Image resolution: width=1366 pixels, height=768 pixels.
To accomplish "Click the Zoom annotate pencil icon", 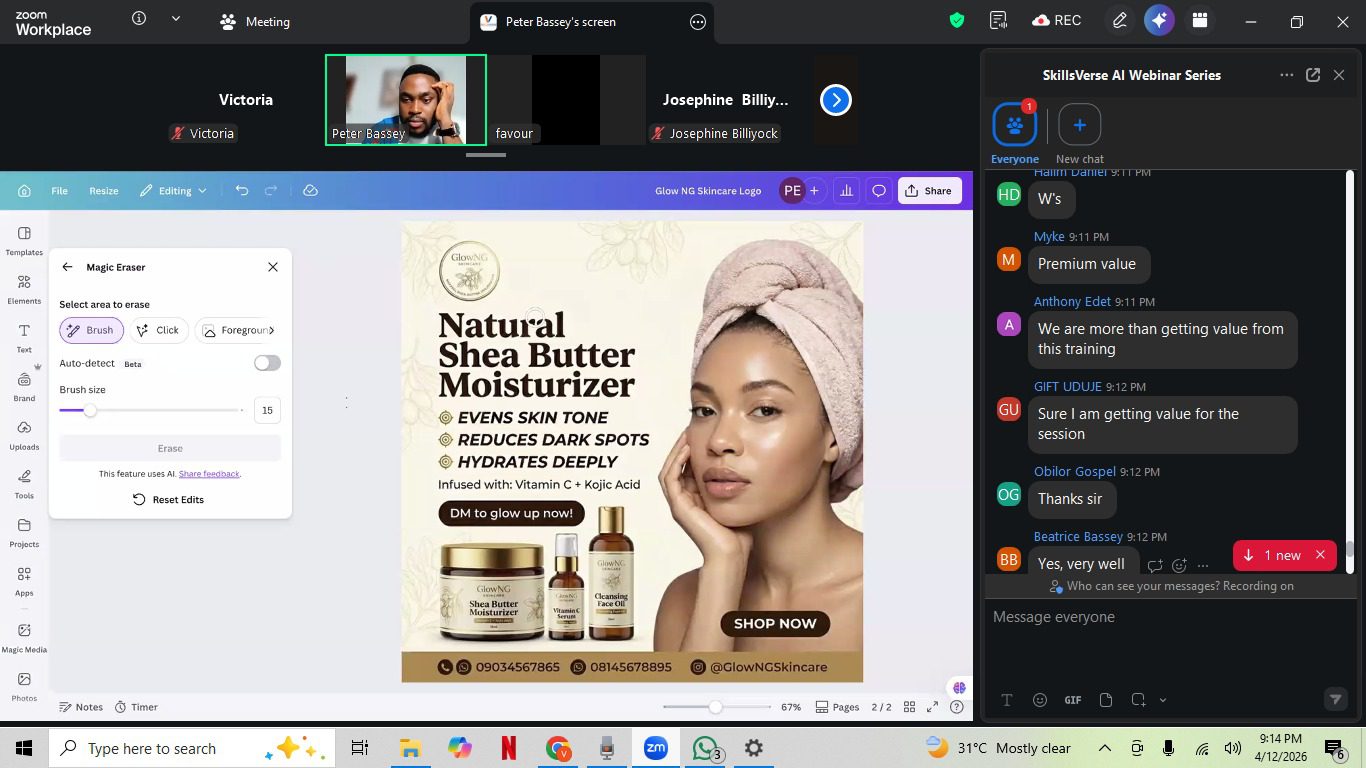I will [1119, 21].
